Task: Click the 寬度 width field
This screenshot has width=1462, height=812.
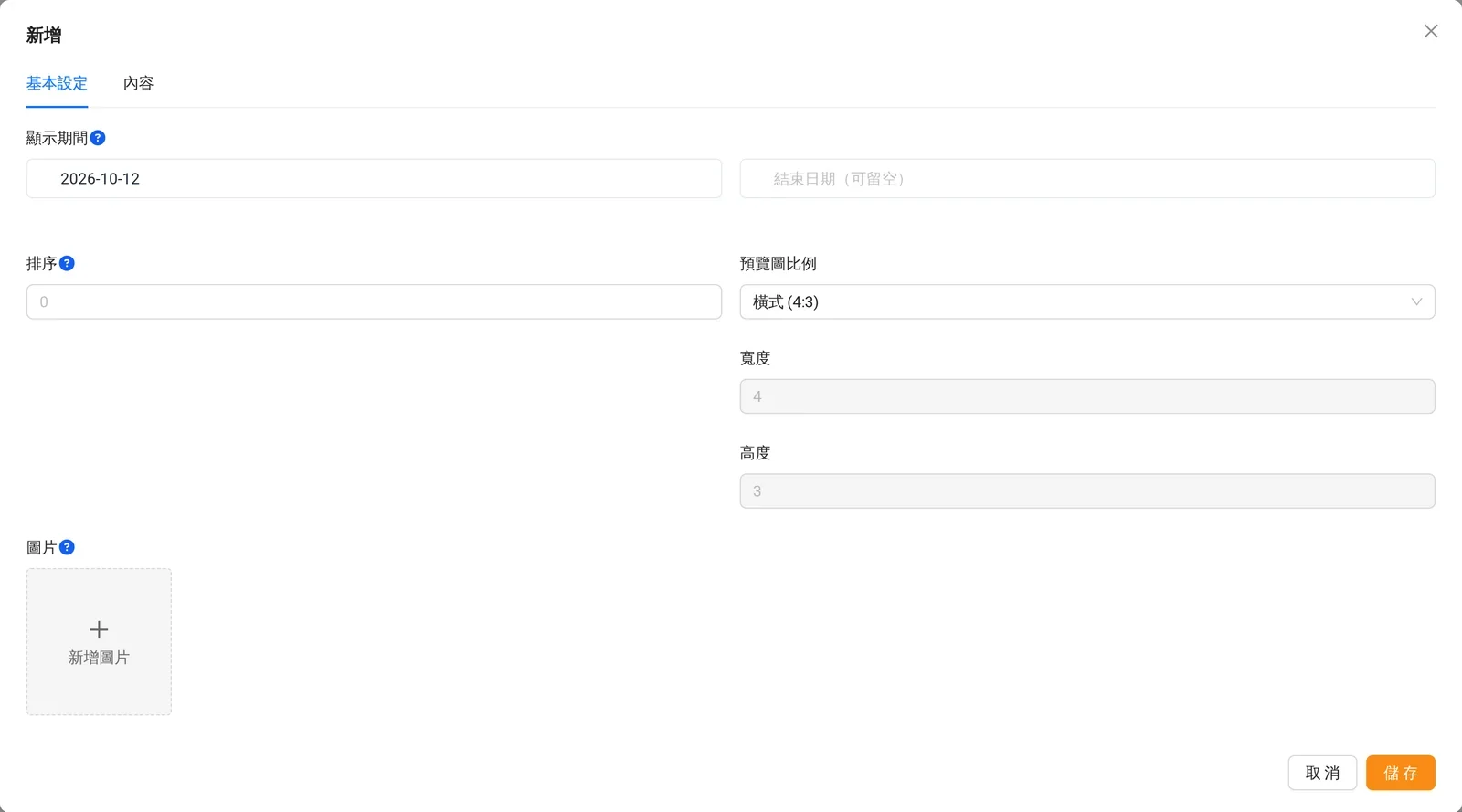Action: [x=1087, y=396]
